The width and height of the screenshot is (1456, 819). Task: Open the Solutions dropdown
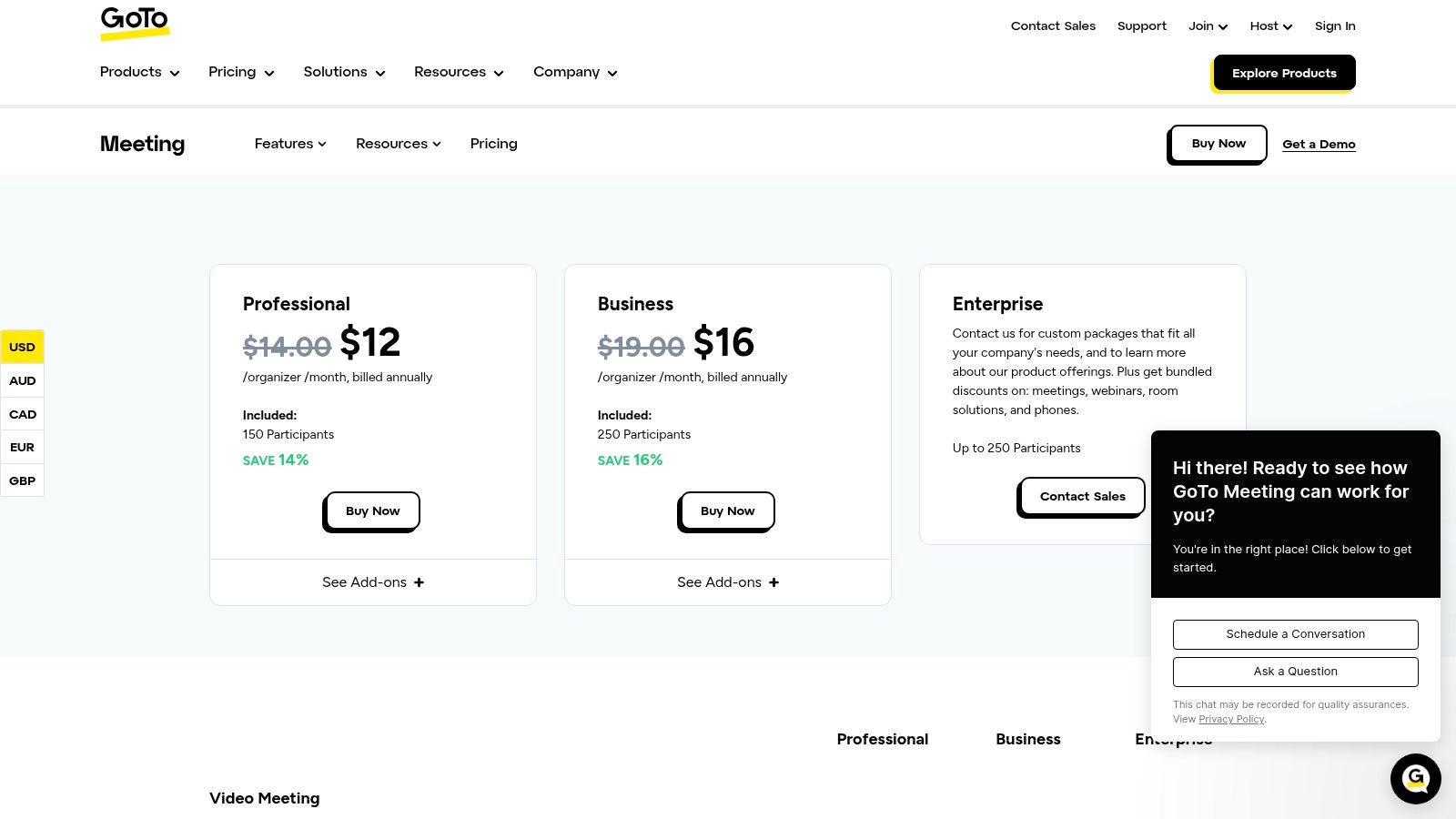click(x=344, y=72)
